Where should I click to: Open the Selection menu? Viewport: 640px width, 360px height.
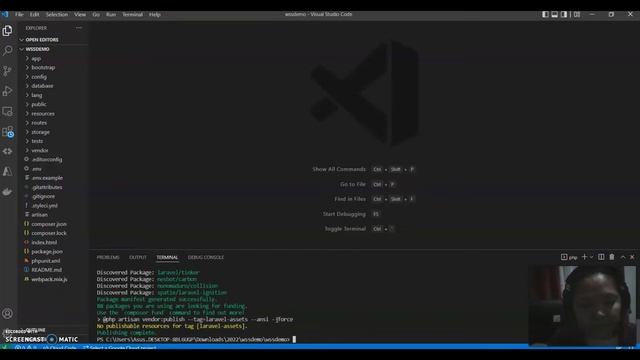(x=57, y=14)
